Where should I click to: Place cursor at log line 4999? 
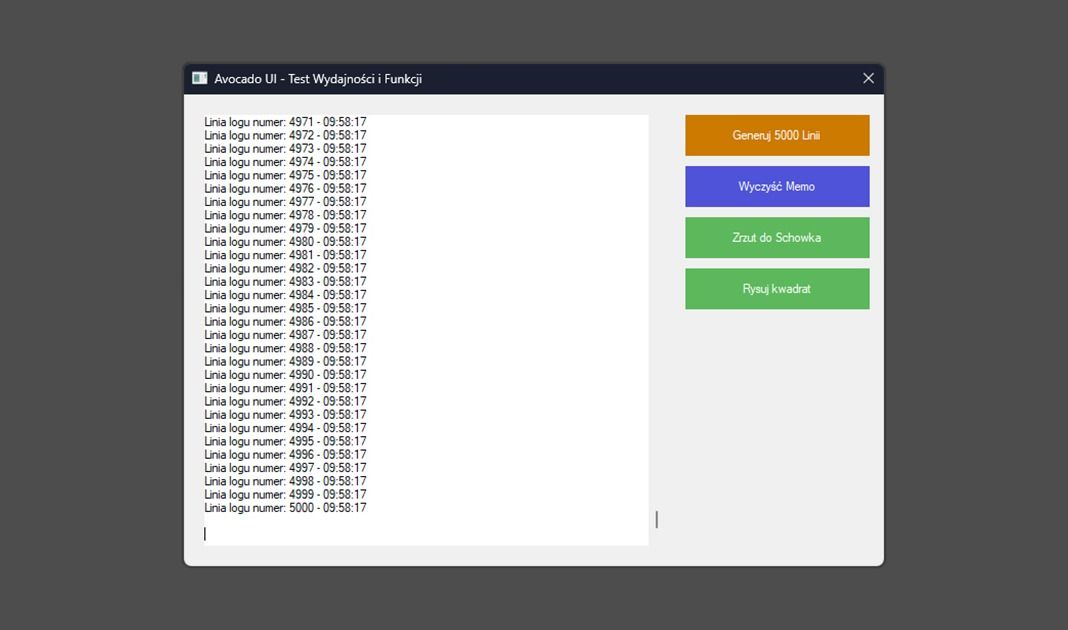pyautogui.click(x=285, y=495)
